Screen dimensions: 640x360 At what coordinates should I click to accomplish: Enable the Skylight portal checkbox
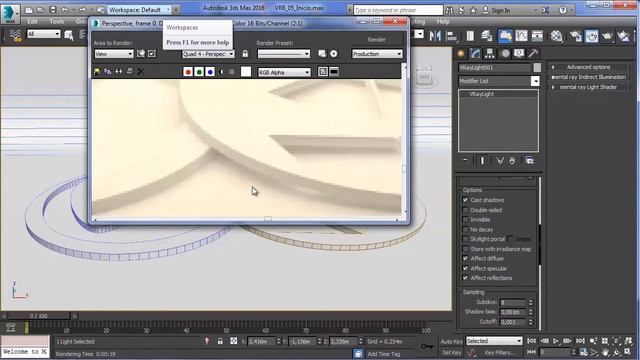pos(465,239)
